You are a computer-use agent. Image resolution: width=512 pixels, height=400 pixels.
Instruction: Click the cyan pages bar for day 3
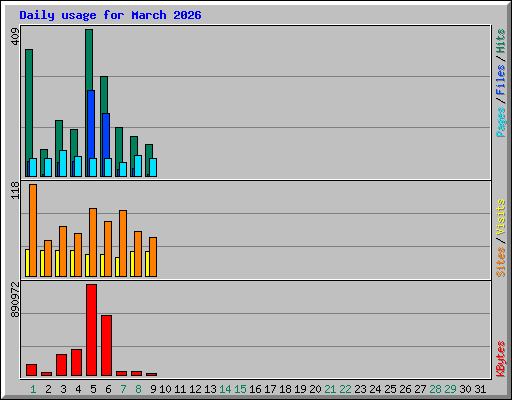click(x=63, y=163)
